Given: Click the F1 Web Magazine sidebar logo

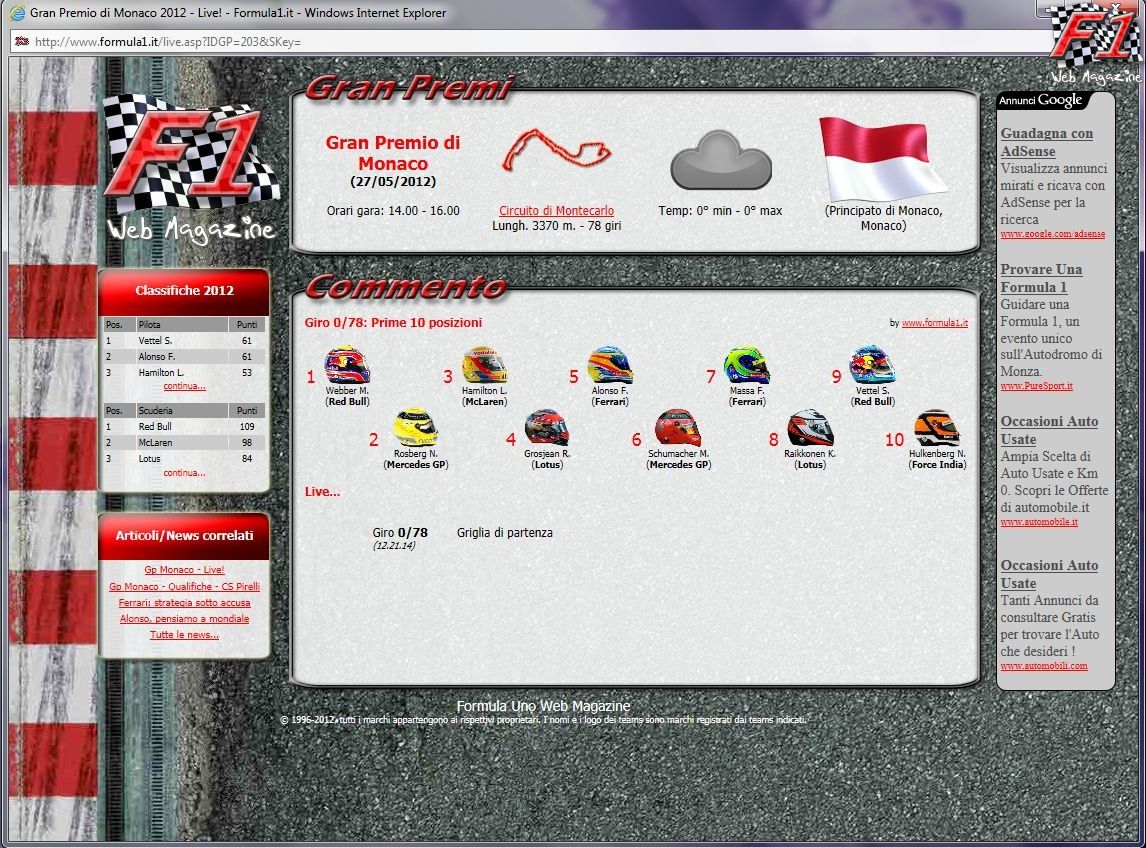Looking at the screenshot, I should coord(191,170).
